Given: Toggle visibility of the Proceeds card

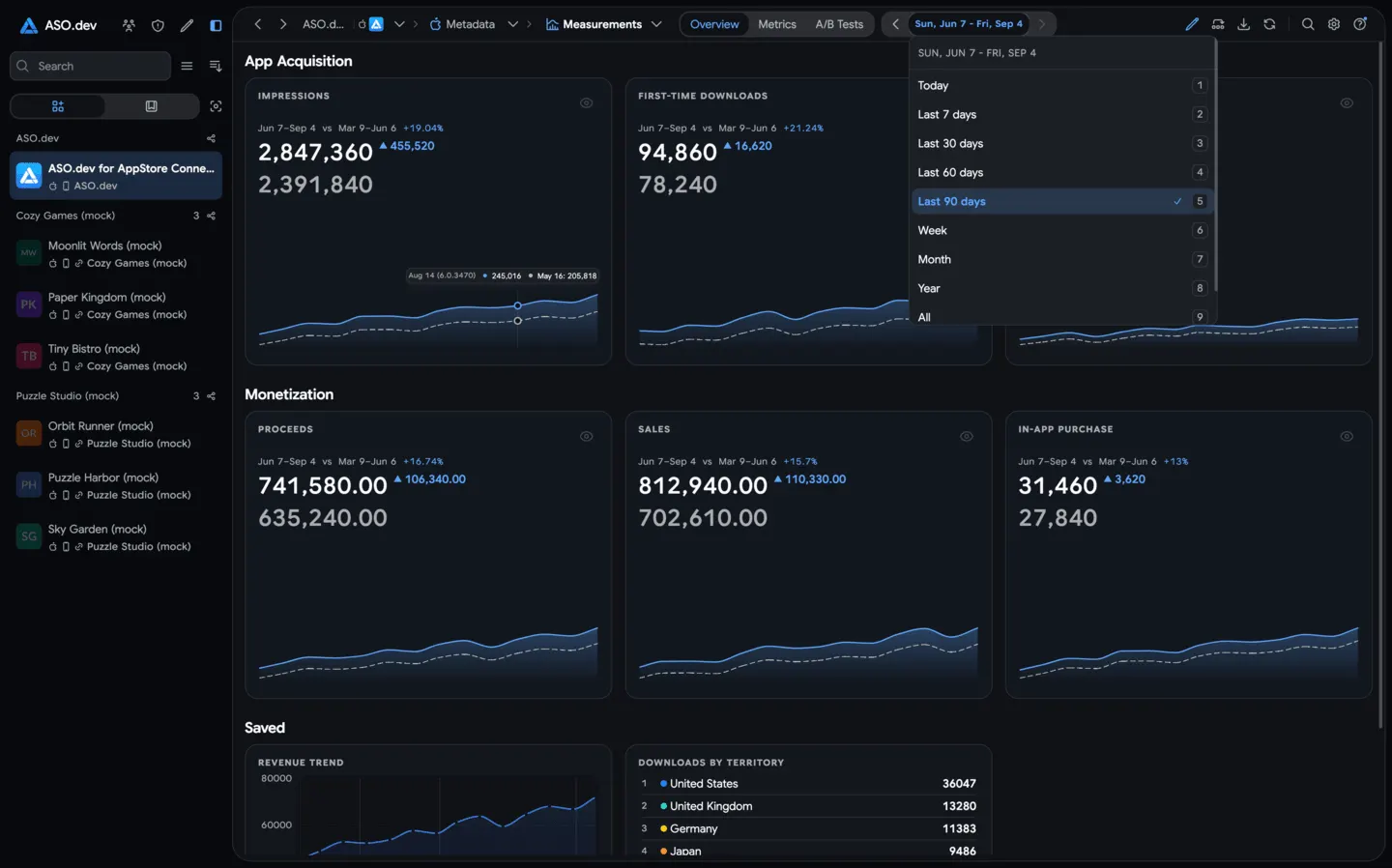Looking at the screenshot, I should click(x=586, y=437).
